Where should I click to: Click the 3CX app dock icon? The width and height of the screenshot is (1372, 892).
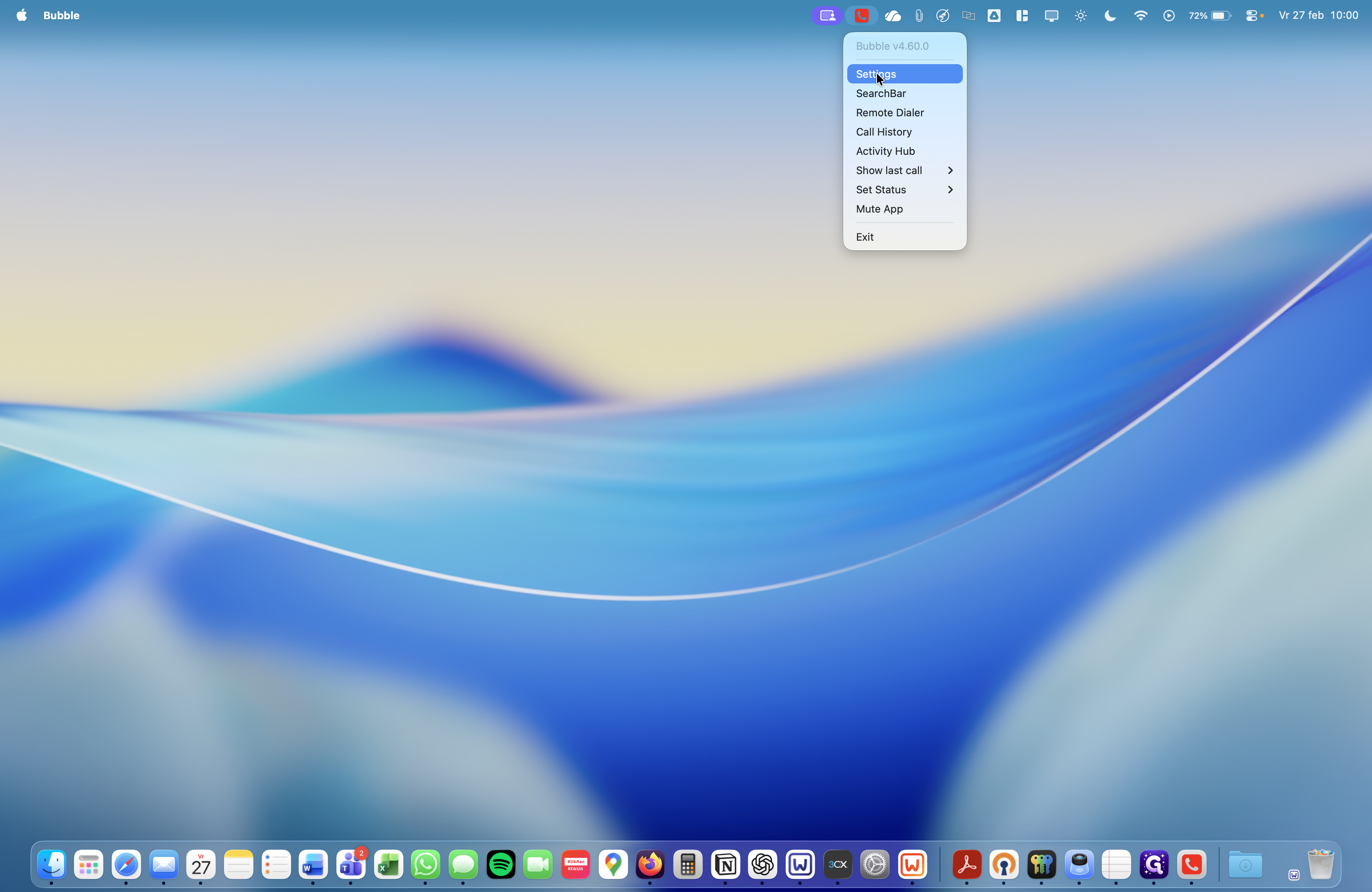(x=837, y=864)
